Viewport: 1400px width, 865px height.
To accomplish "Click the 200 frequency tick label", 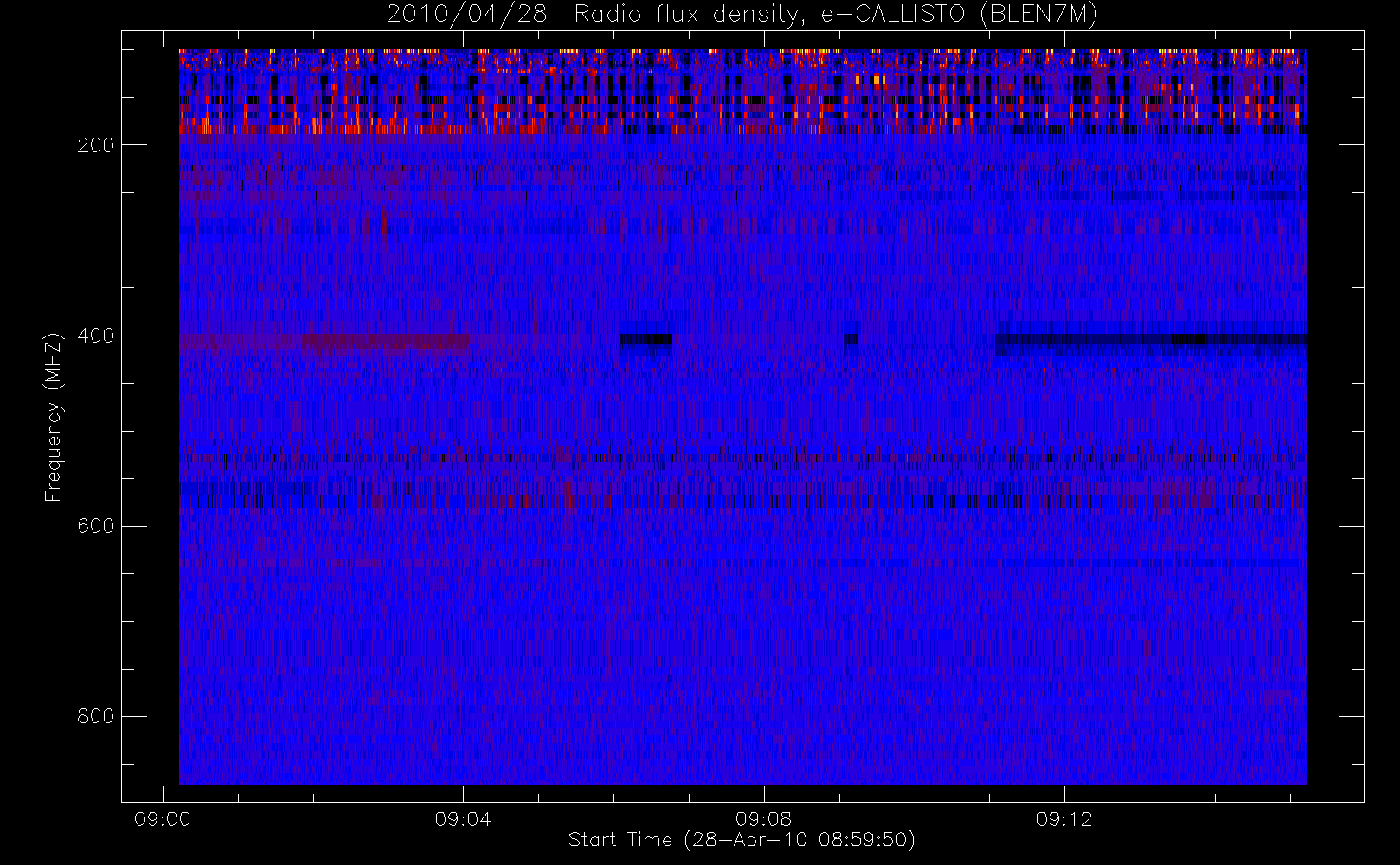I will click(96, 145).
